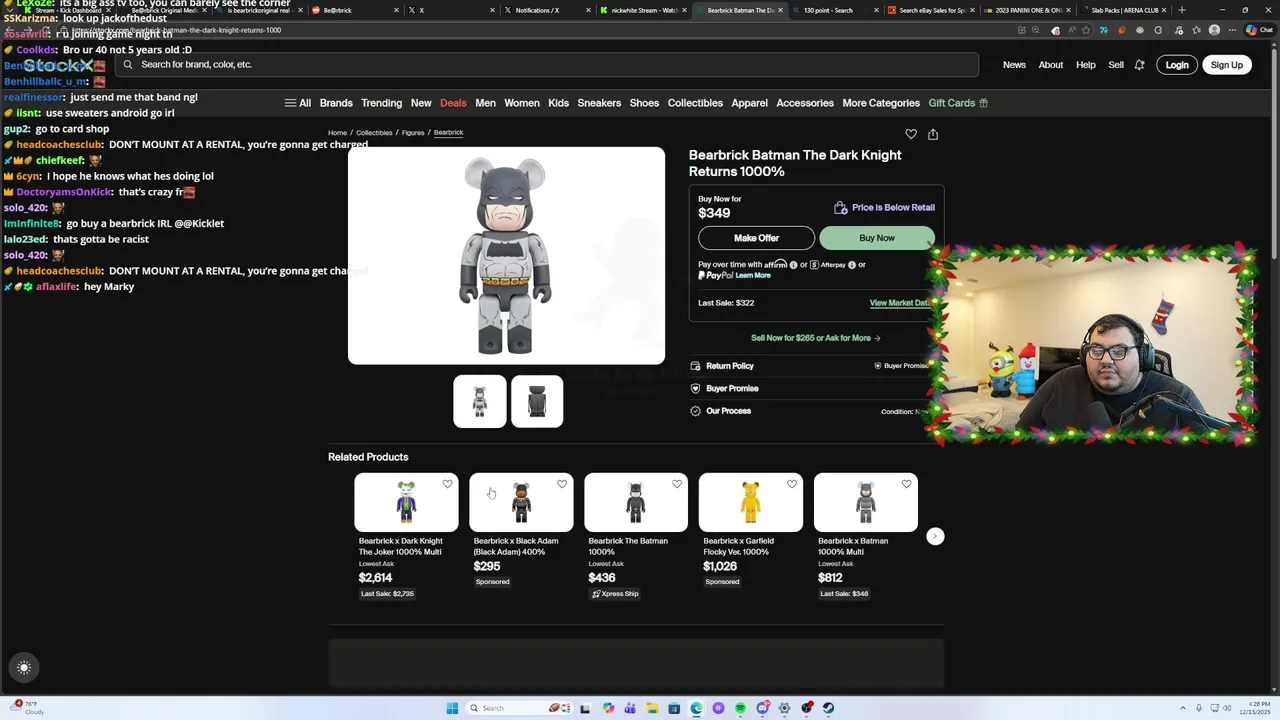This screenshot has height=720, width=1280.
Task: Click the Buy Now button
Action: (877, 238)
